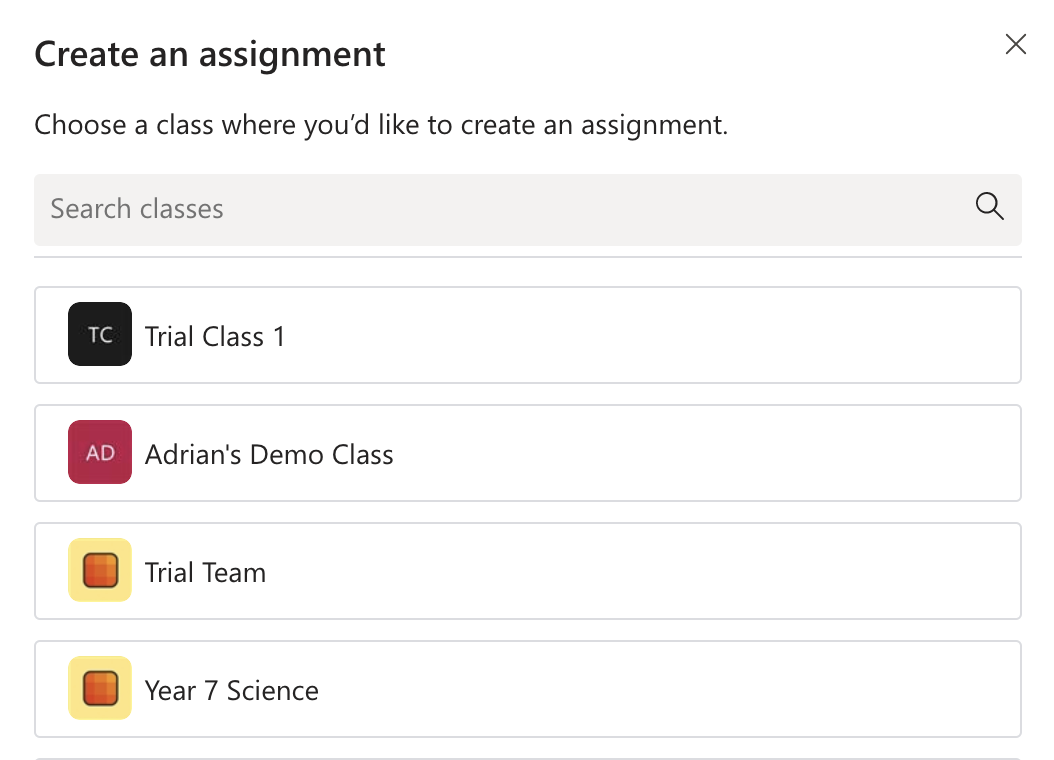Click the red AD class avatar
The height and width of the screenshot is (760, 1054).
coord(100,452)
